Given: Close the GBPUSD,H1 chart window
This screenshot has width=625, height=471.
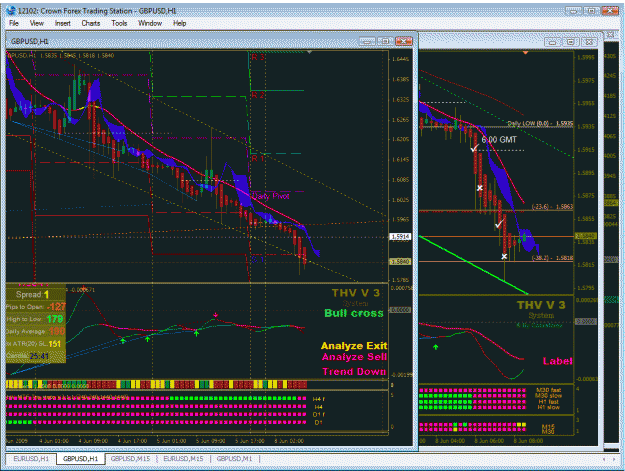Looking at the screenshot, I should click(x=403, y=41).
